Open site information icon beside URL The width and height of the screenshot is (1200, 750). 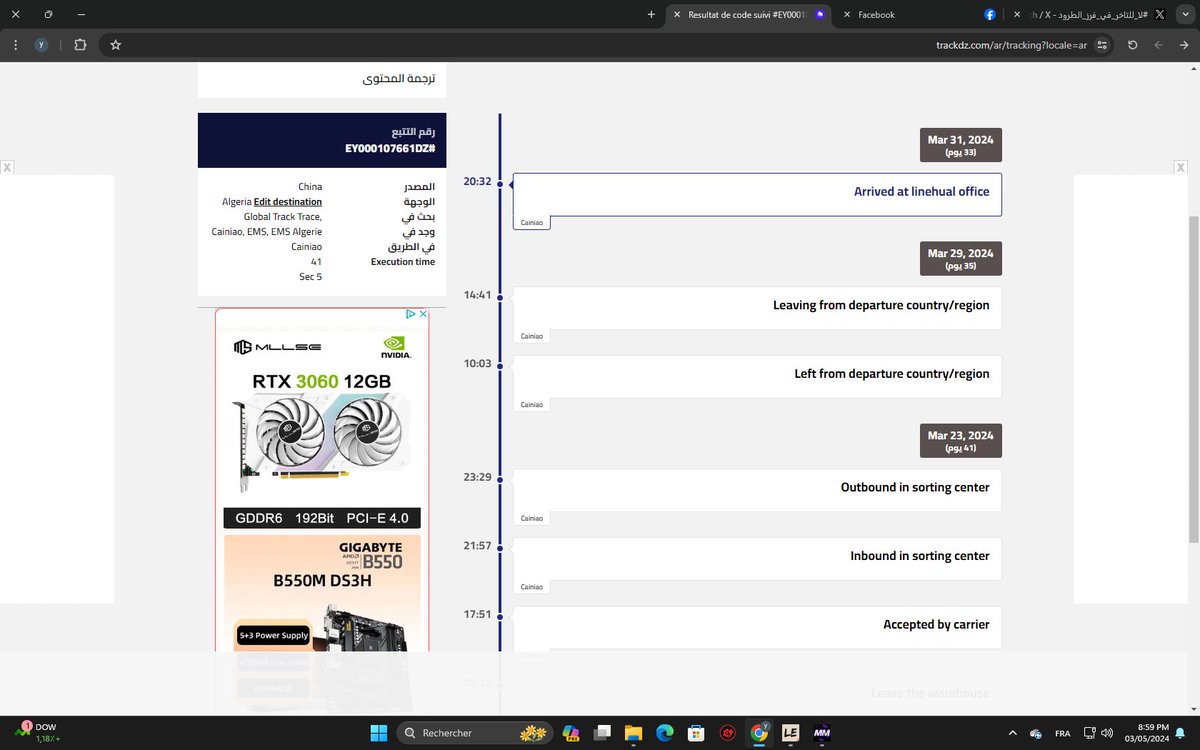tap(1101, 45)
